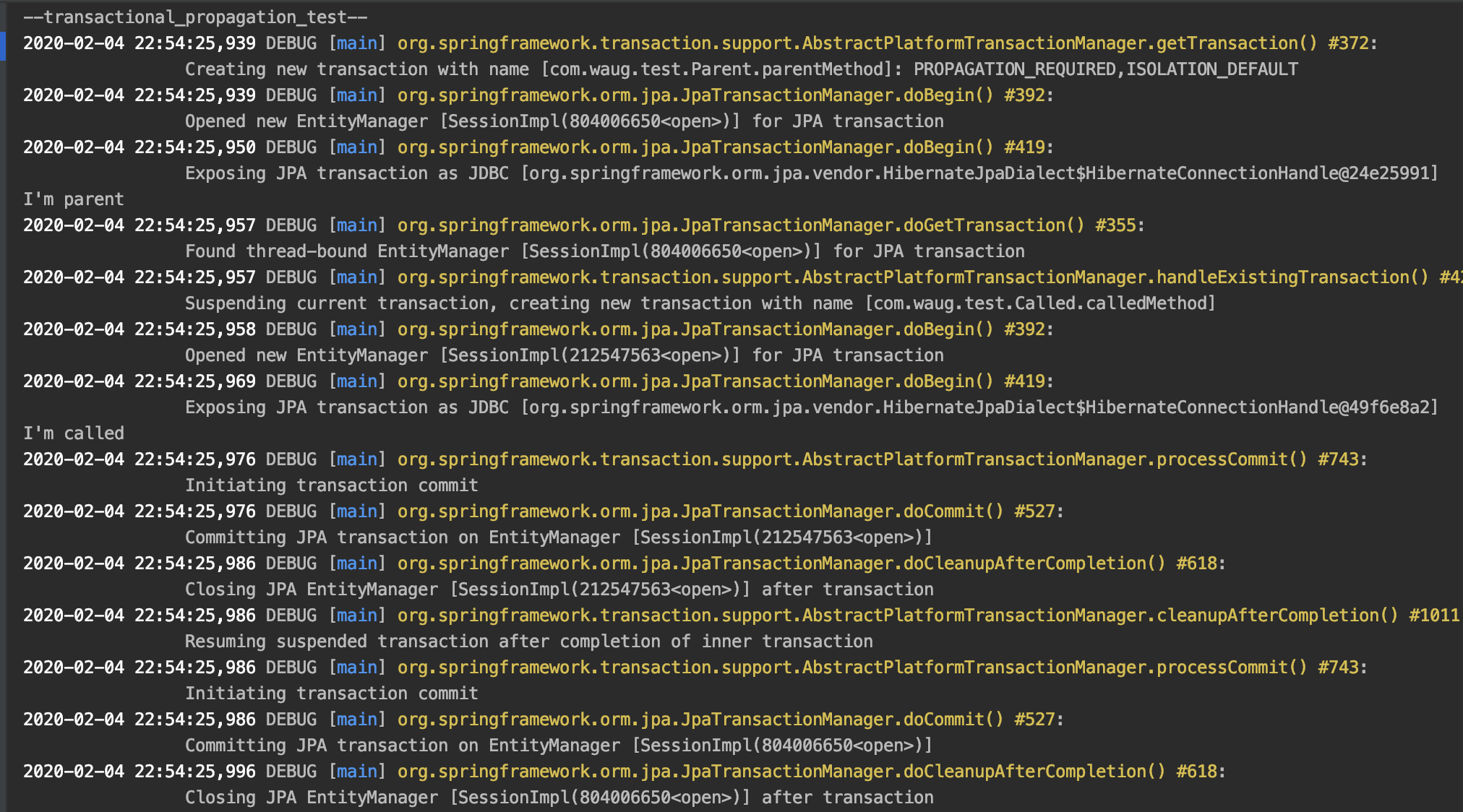Click the "Suspending current transaction" message
The width and height of the screenshot is (1463, 812).
click(x=336, y=303)
